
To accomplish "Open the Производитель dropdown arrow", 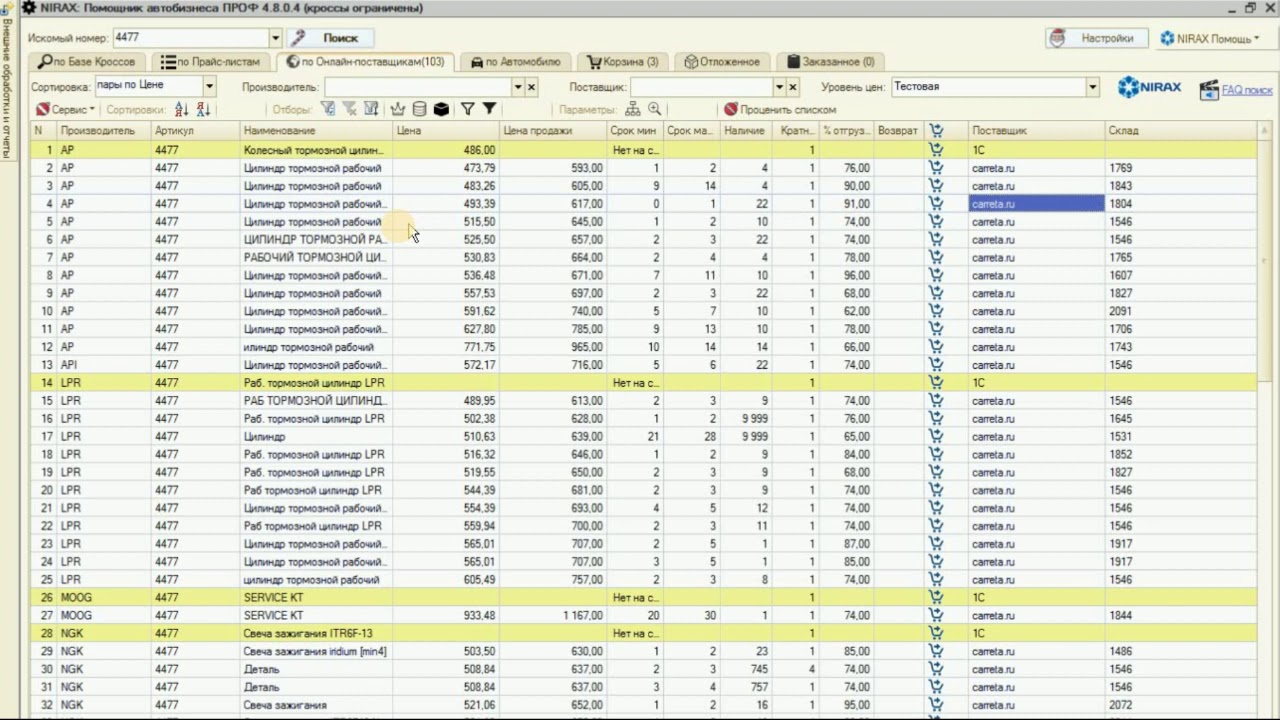I will [x=518, y=87].
